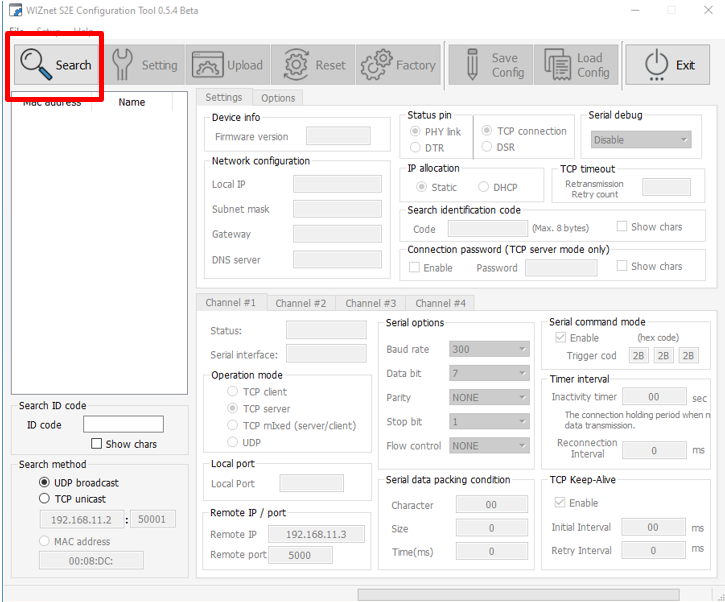Screen dimensions: 725x602
Task: Open the Channel #4 tab
Action: pyautogui.click(x=440, y=303)
